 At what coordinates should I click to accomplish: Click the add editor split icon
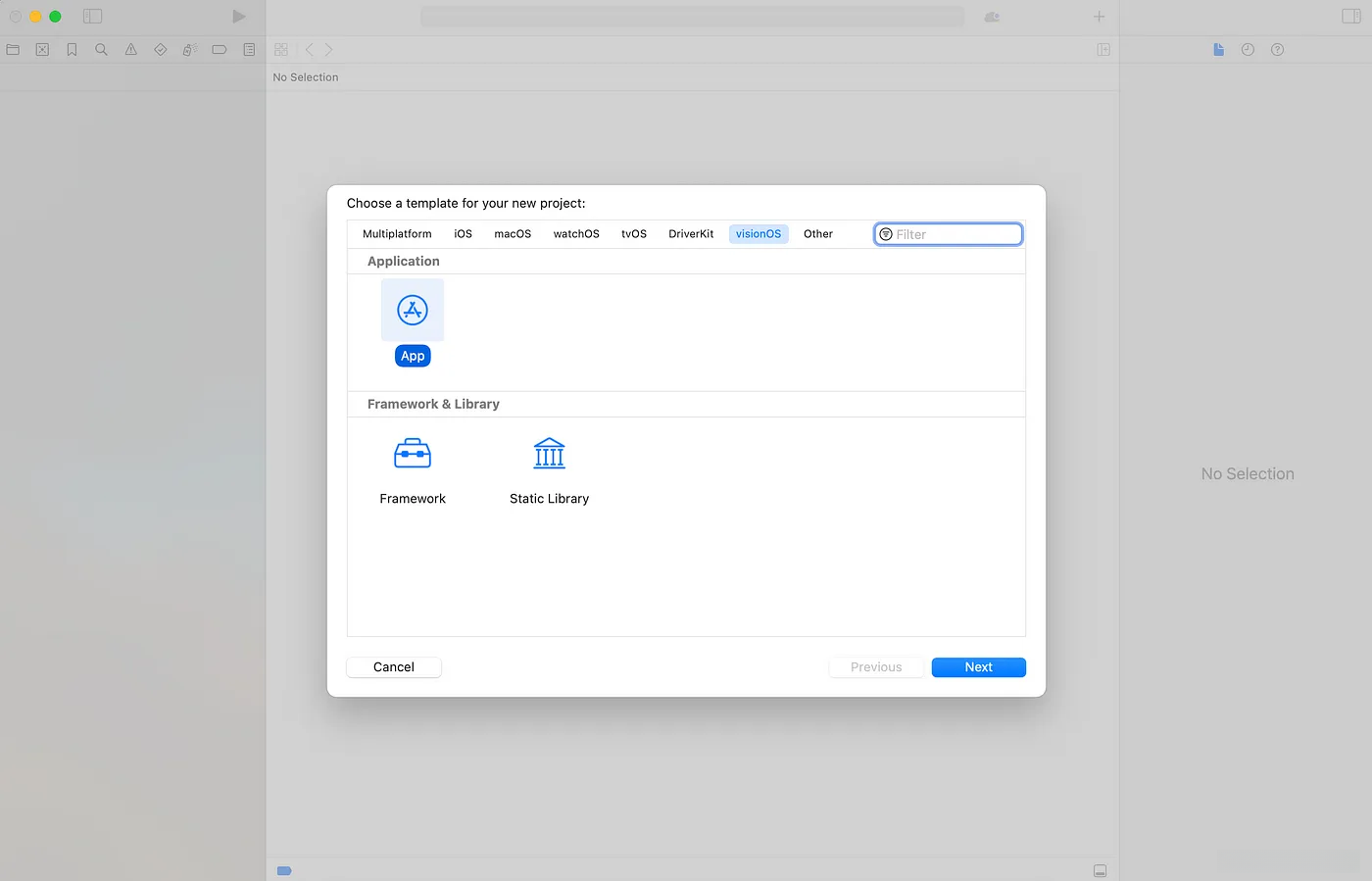(x=1103, y=49)
